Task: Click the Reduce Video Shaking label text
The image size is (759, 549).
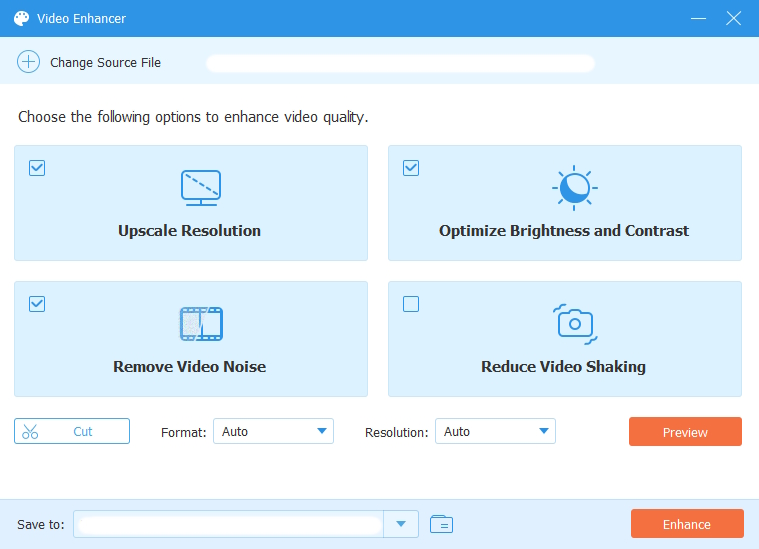Action: 563,366
